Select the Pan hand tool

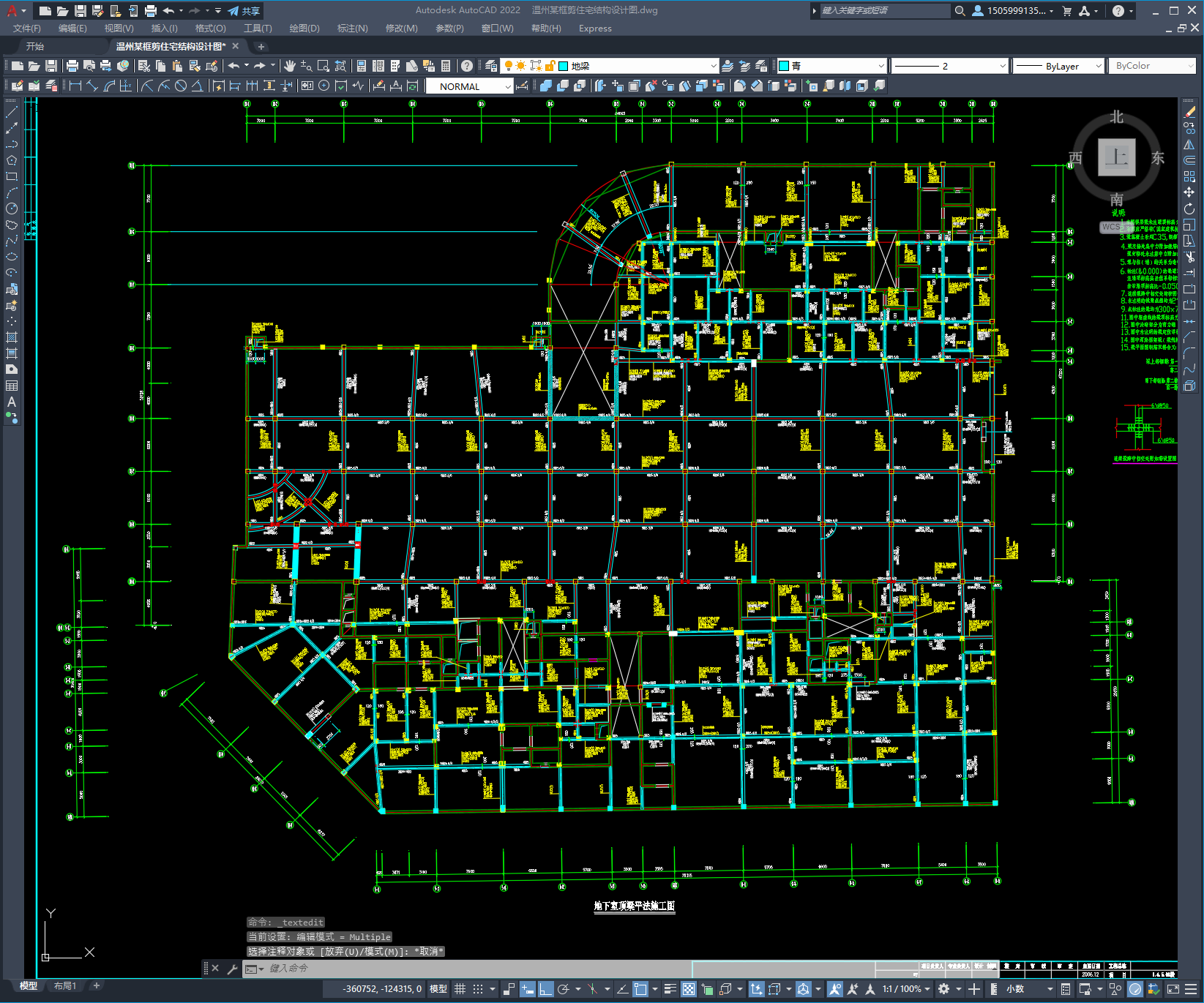(x=290, y=66)
